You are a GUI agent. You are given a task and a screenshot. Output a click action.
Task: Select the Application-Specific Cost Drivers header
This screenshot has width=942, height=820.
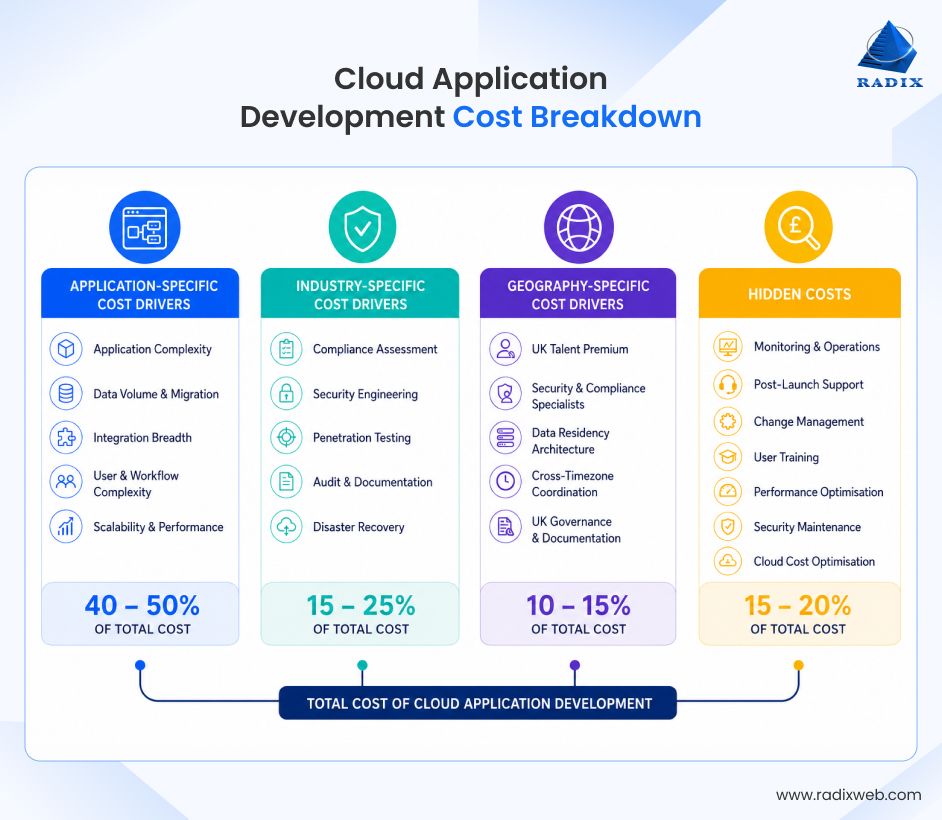[140, 293]
